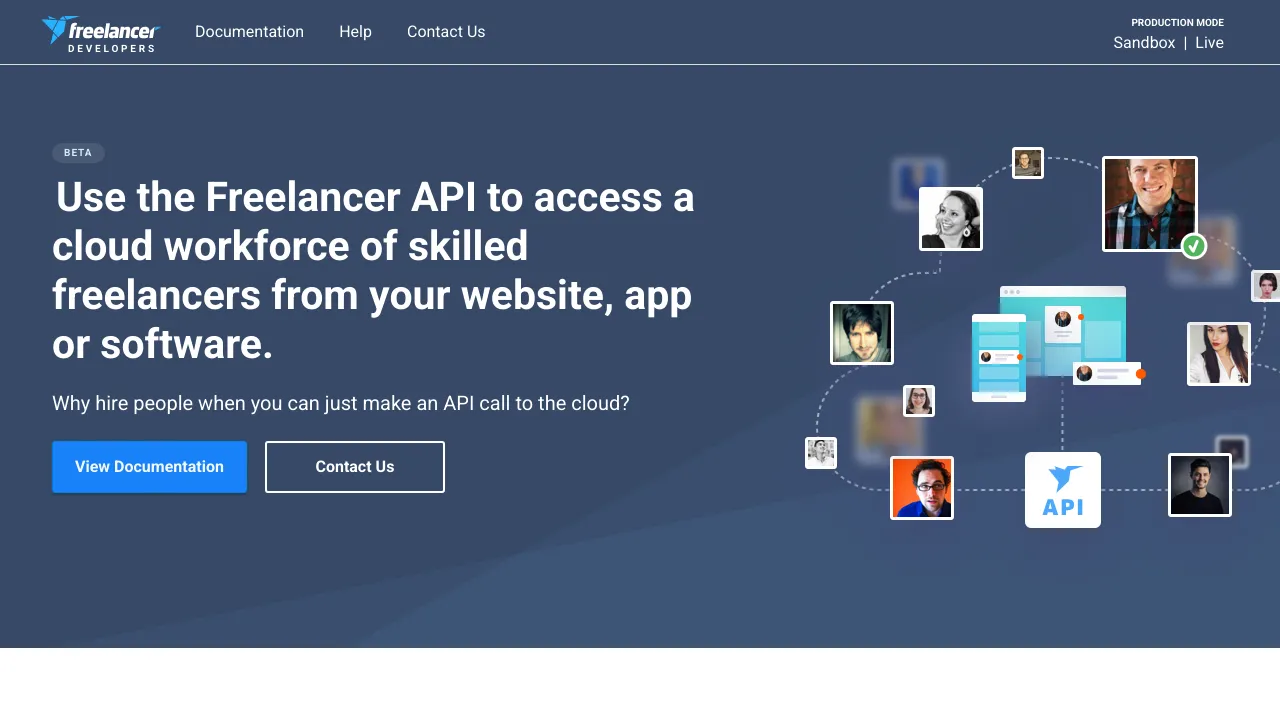The image size is (1280, 720).
Task: Open the Help menu item
Action: 355,32
